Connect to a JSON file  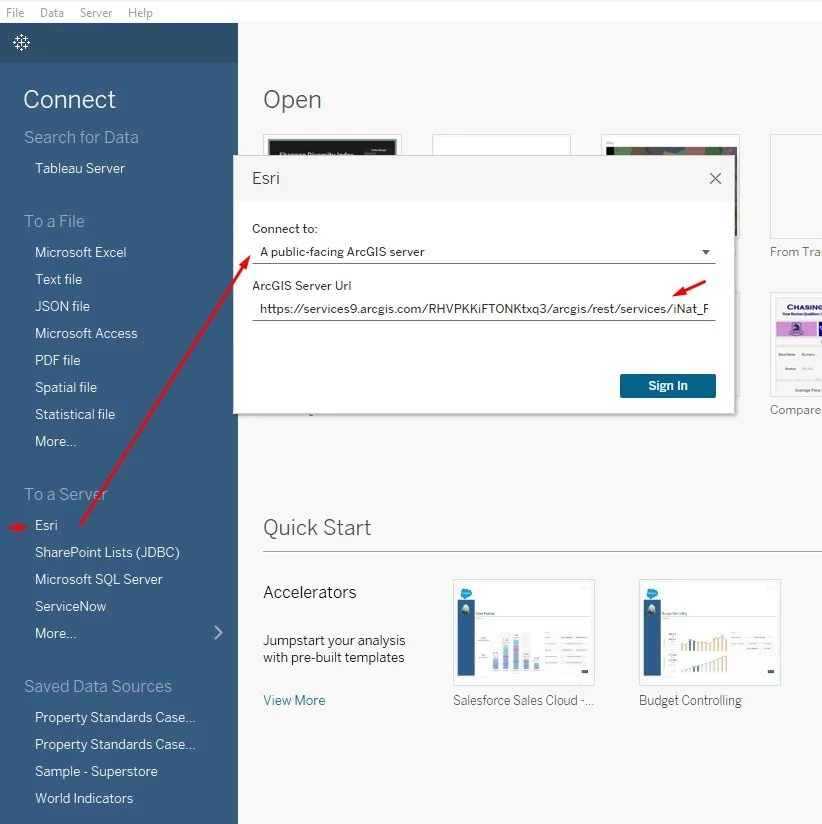[62, 306]
